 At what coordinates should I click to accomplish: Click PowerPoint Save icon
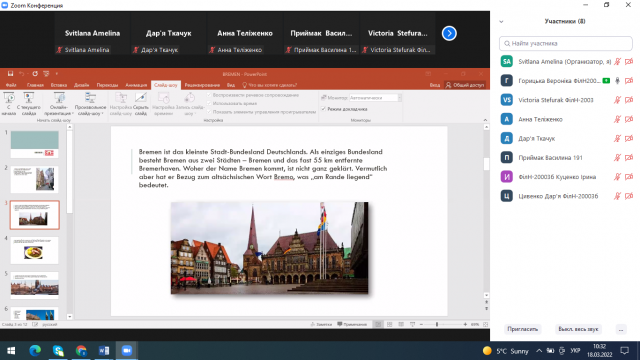pos(10,73)
